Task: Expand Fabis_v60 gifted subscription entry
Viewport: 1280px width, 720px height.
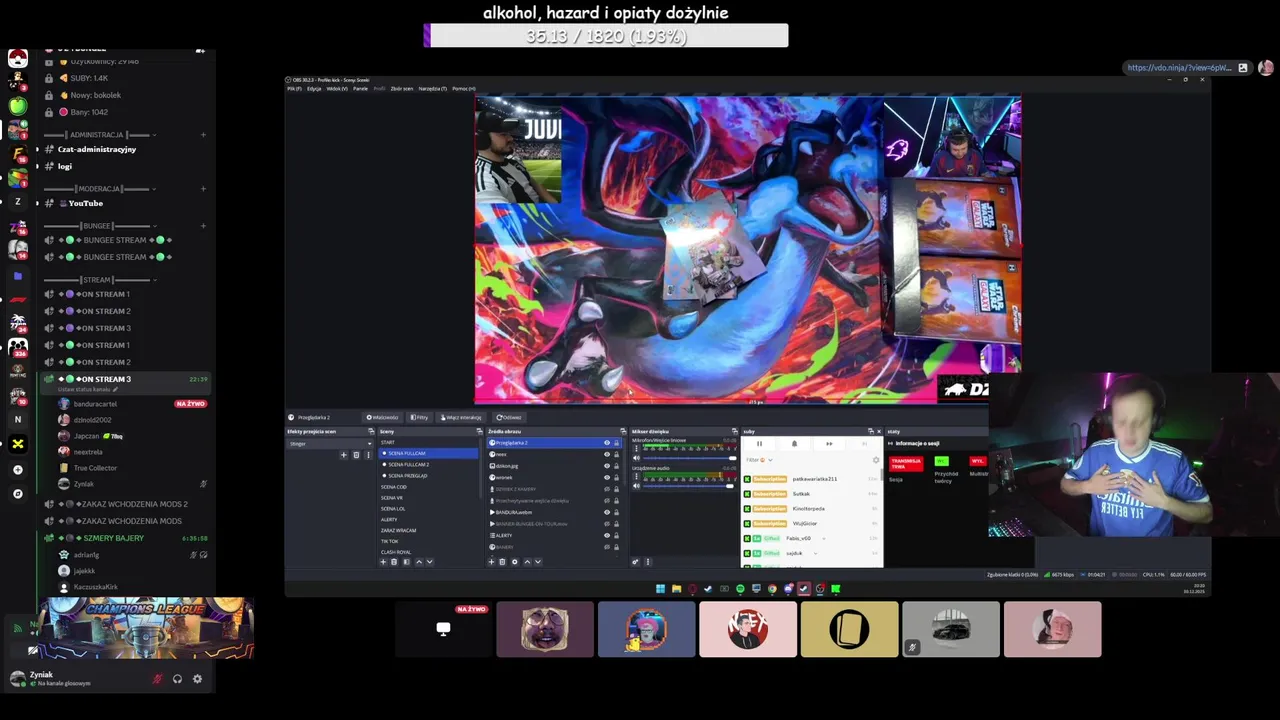Action: (824, 539)
